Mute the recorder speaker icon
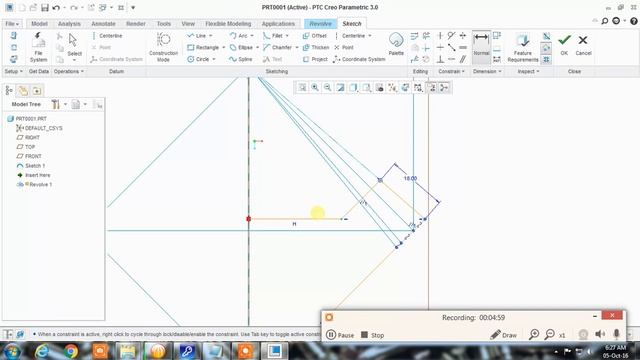 (x=600, y=334)
